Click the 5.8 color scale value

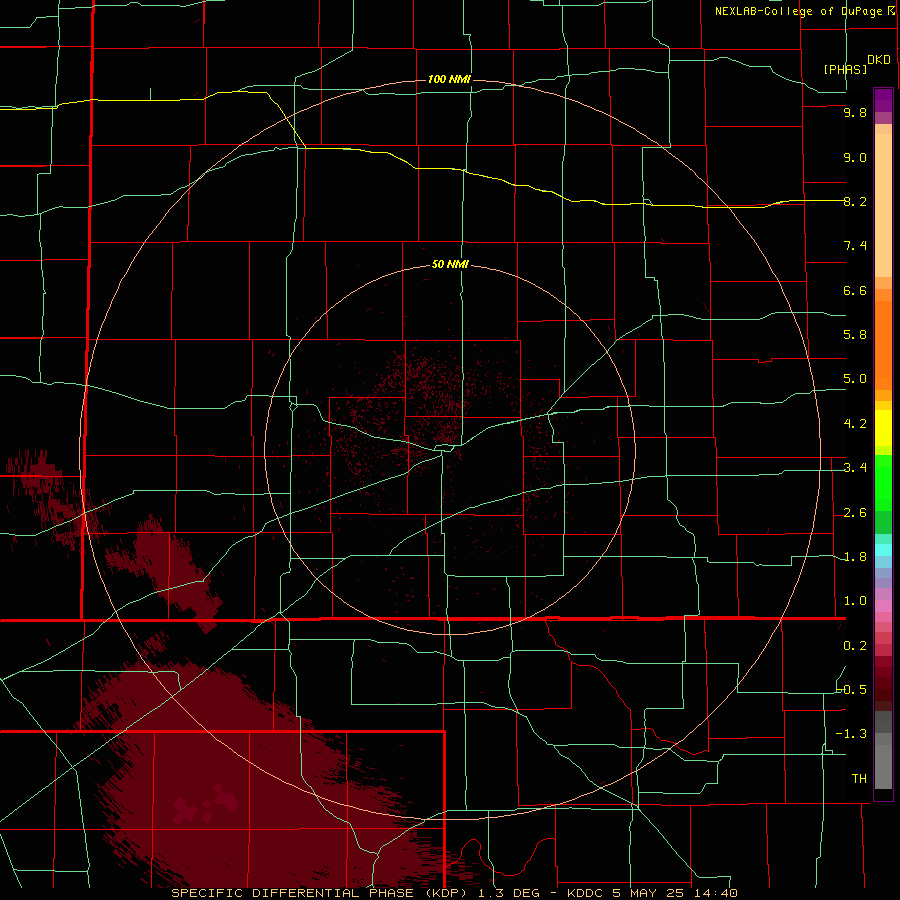(855, 335)
